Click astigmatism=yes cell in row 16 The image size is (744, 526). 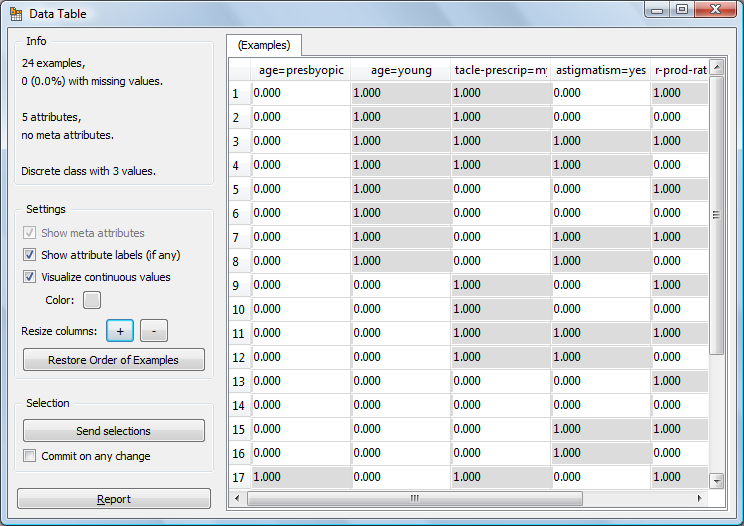[x=601, y=453]
